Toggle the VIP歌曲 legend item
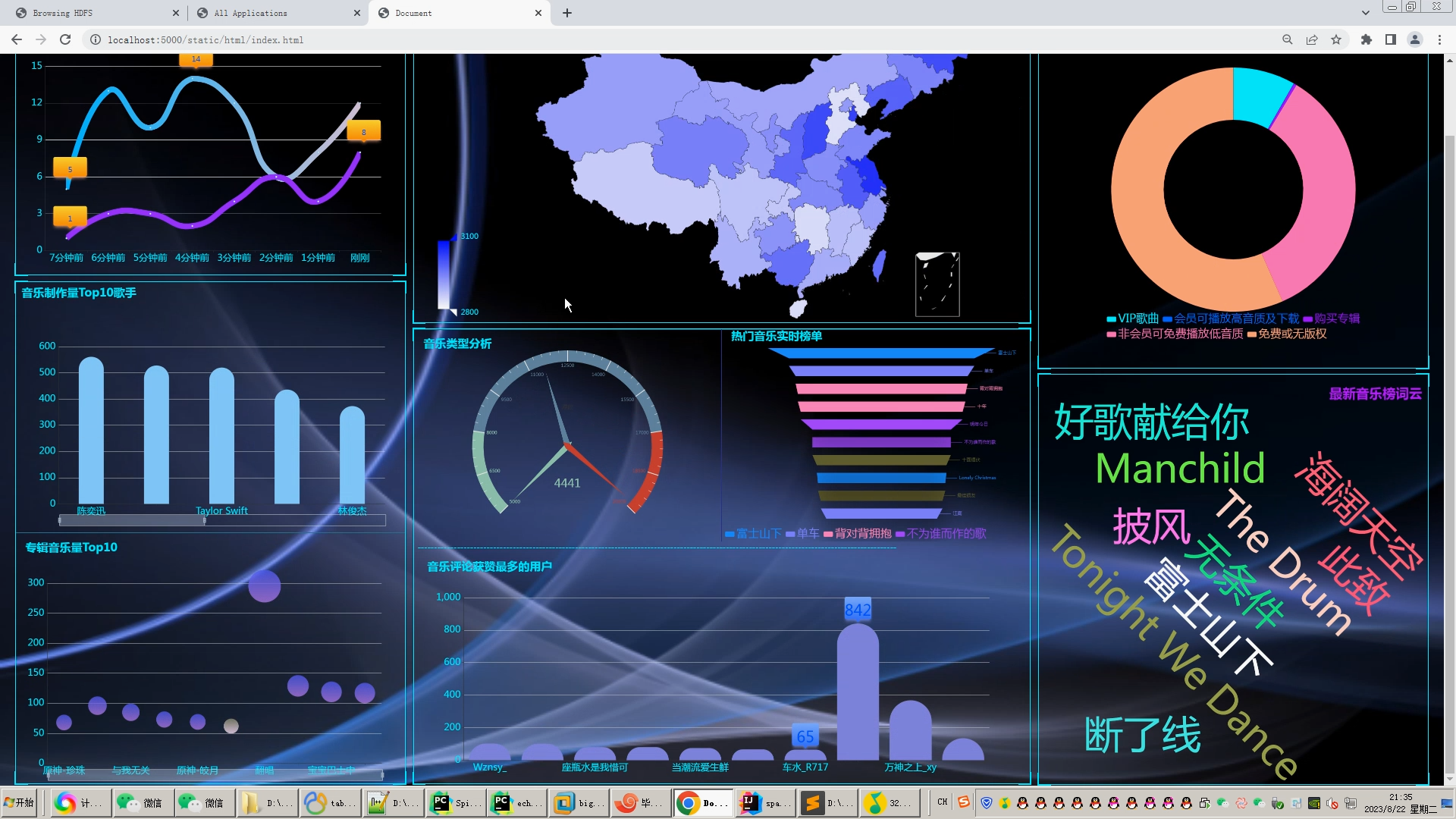Screen dimensions: 1456x819 1133,318
